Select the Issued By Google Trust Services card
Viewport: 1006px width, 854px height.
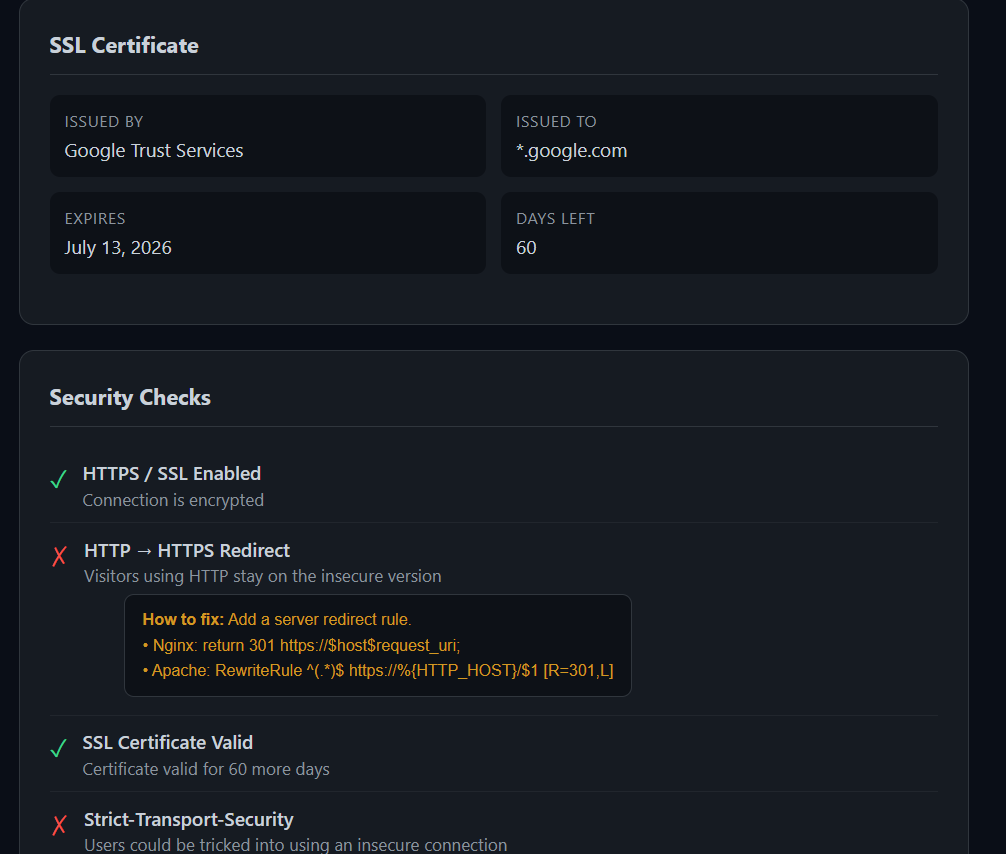(x=268, y=136)
